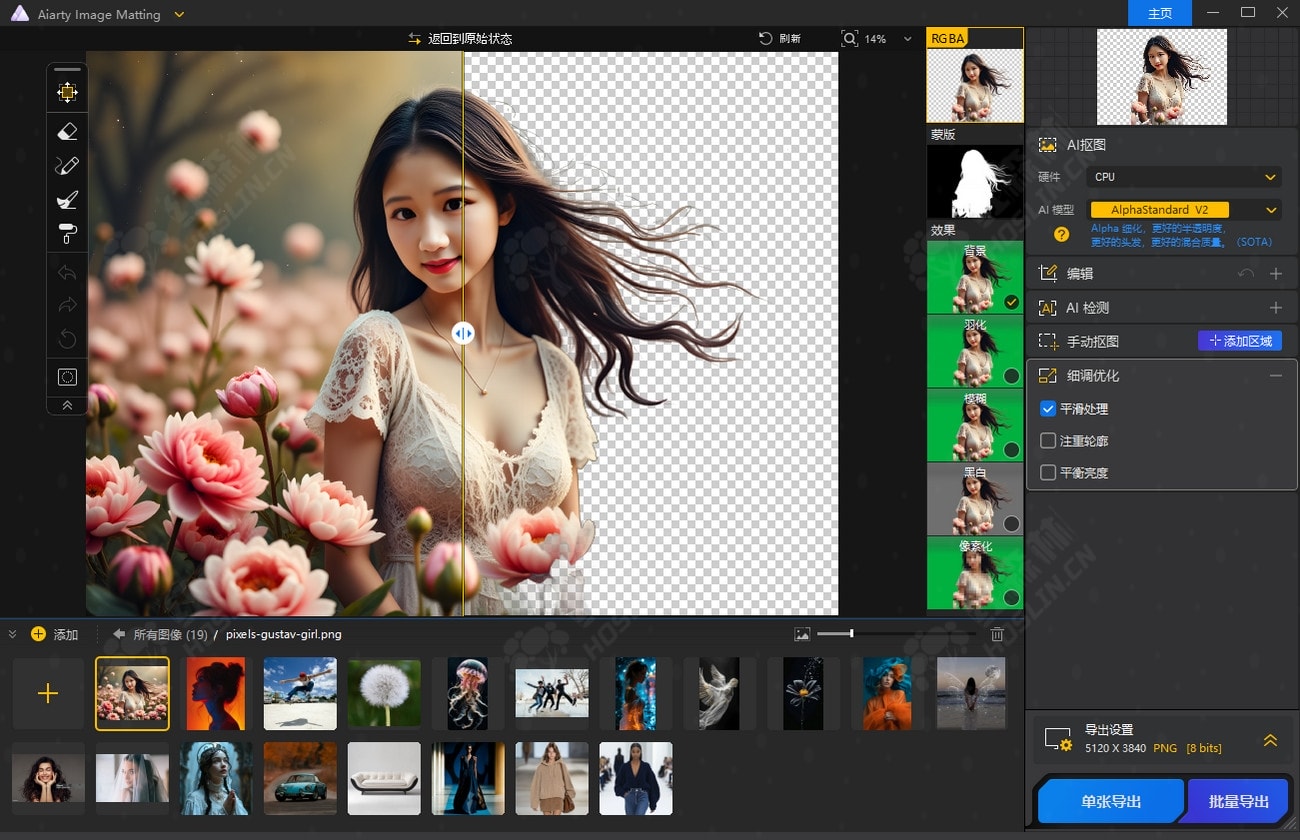The image size is (1300, 840).
Task: Select the dandelion image thumbnail
Action: pos(384,693)
